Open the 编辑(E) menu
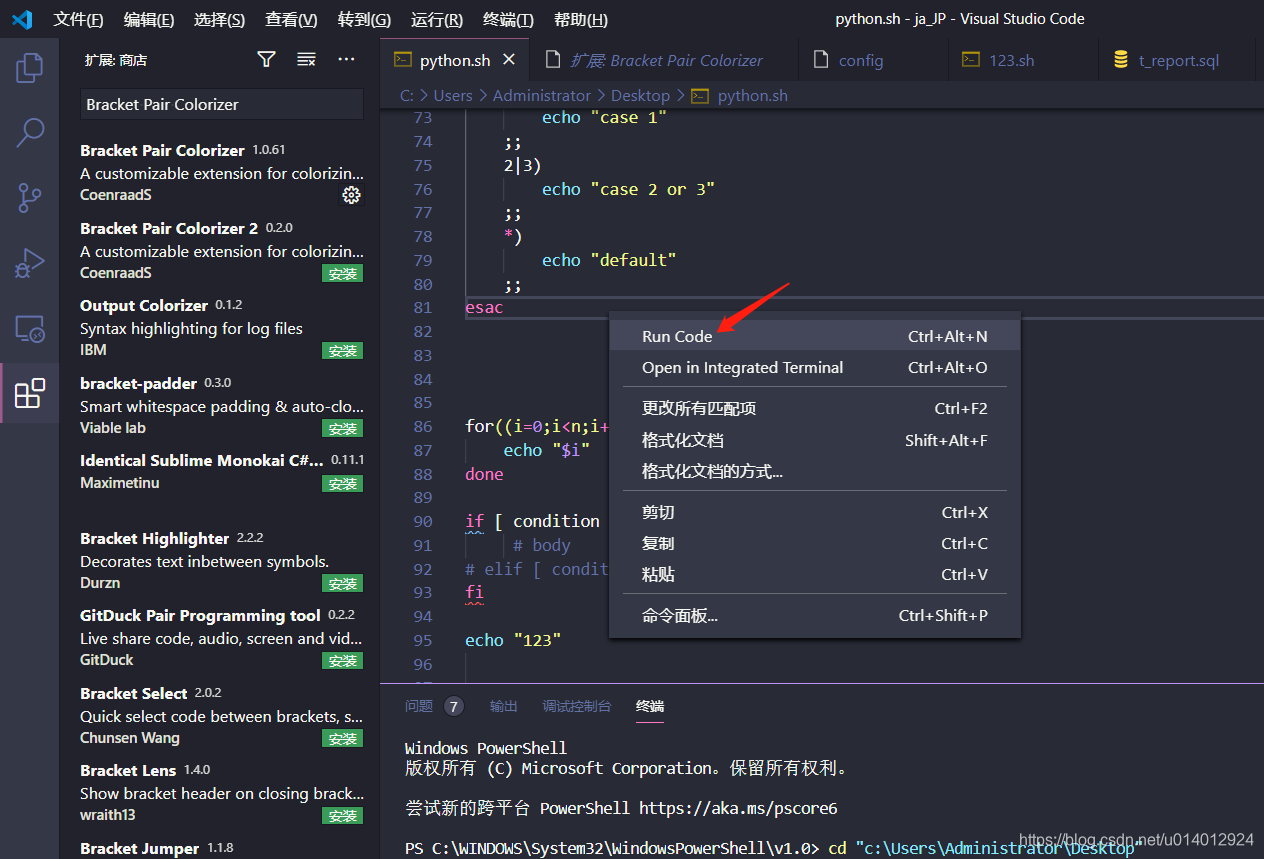The height and width of the screenshot is (859, 1264). (149, 19)
